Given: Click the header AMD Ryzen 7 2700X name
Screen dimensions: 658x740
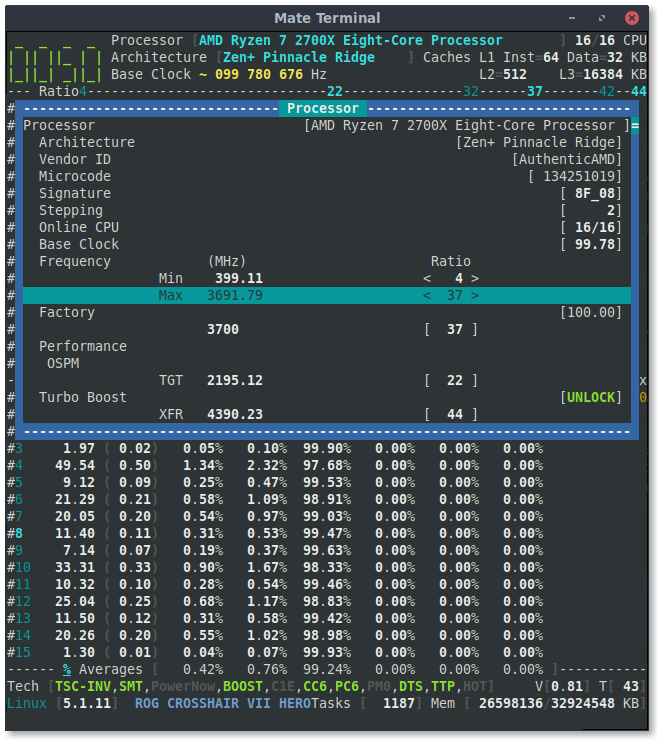Looking at the screenshot, I should click(350, 41).
